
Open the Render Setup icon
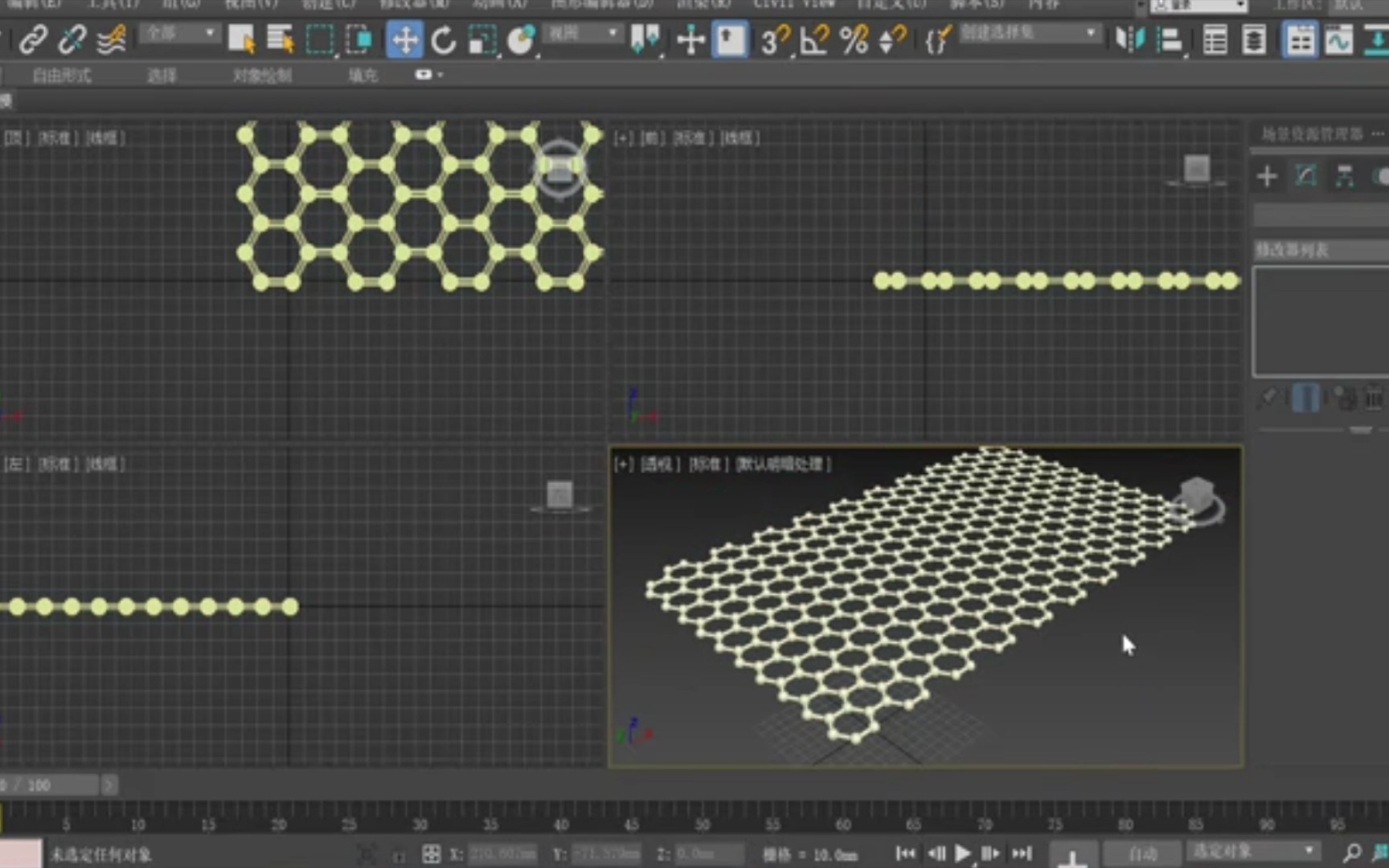tap(1378, 39)
